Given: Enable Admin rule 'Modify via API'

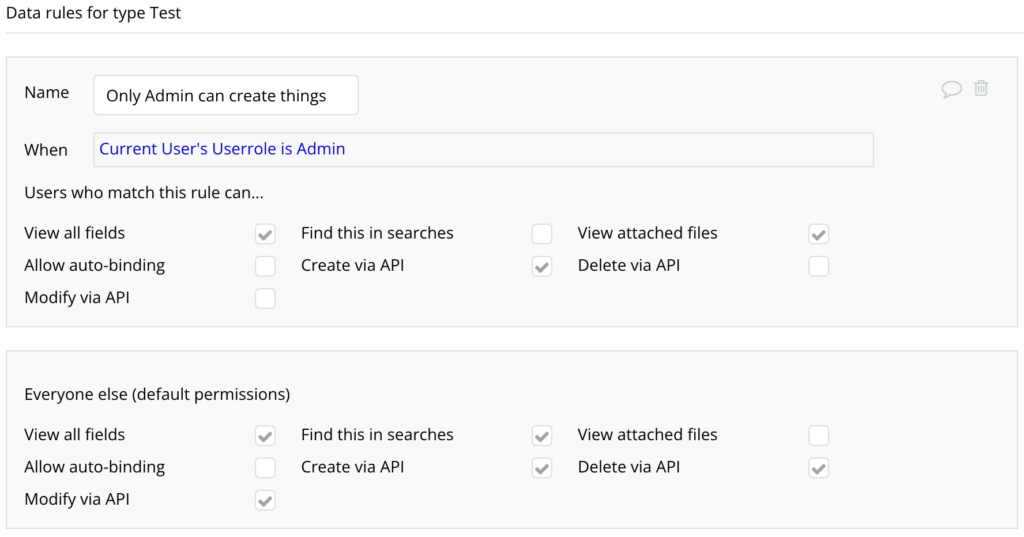Looking at the screenshot, I should tap(265, 299).
